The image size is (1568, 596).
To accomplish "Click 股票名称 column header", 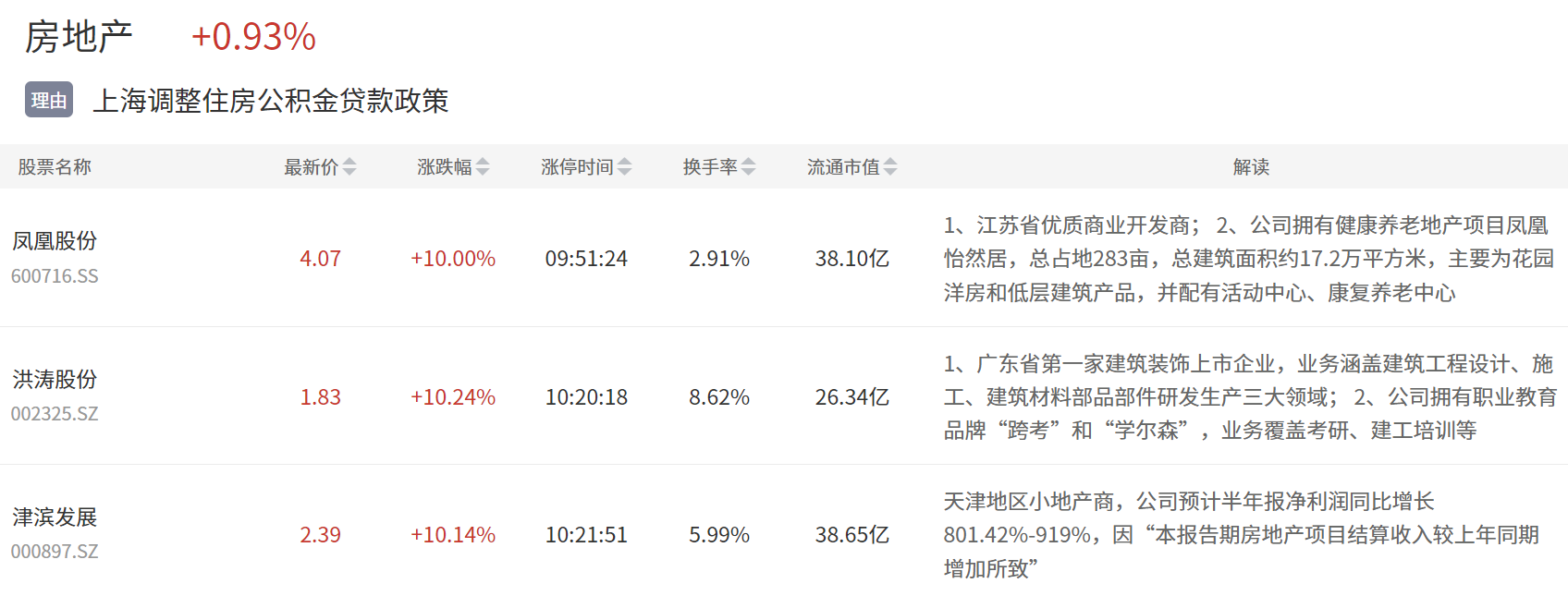I will [x=55, y=167].
